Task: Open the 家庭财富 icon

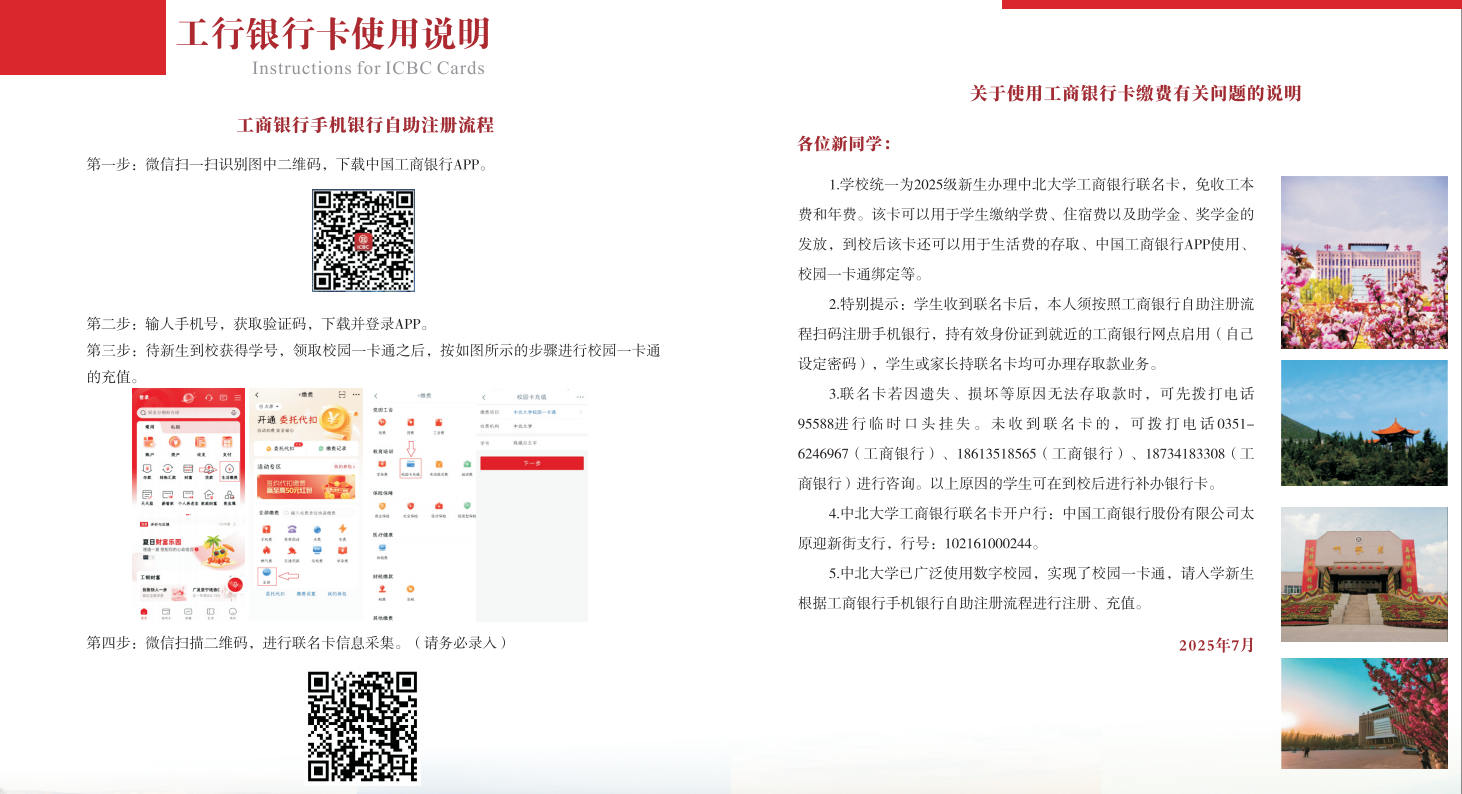Action: click(209, 494)
